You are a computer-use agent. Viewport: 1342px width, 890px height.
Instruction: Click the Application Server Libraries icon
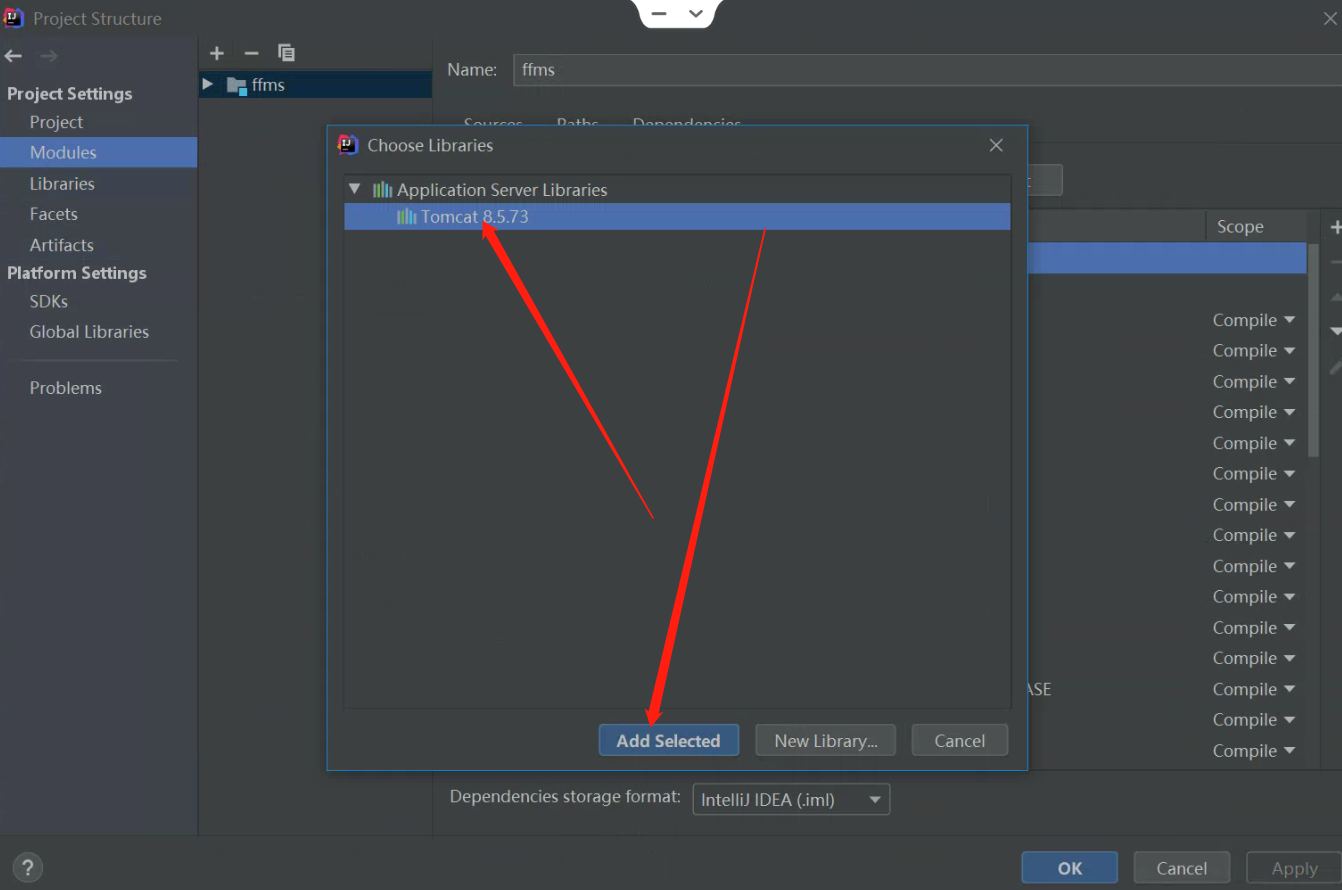coord(382,189)
